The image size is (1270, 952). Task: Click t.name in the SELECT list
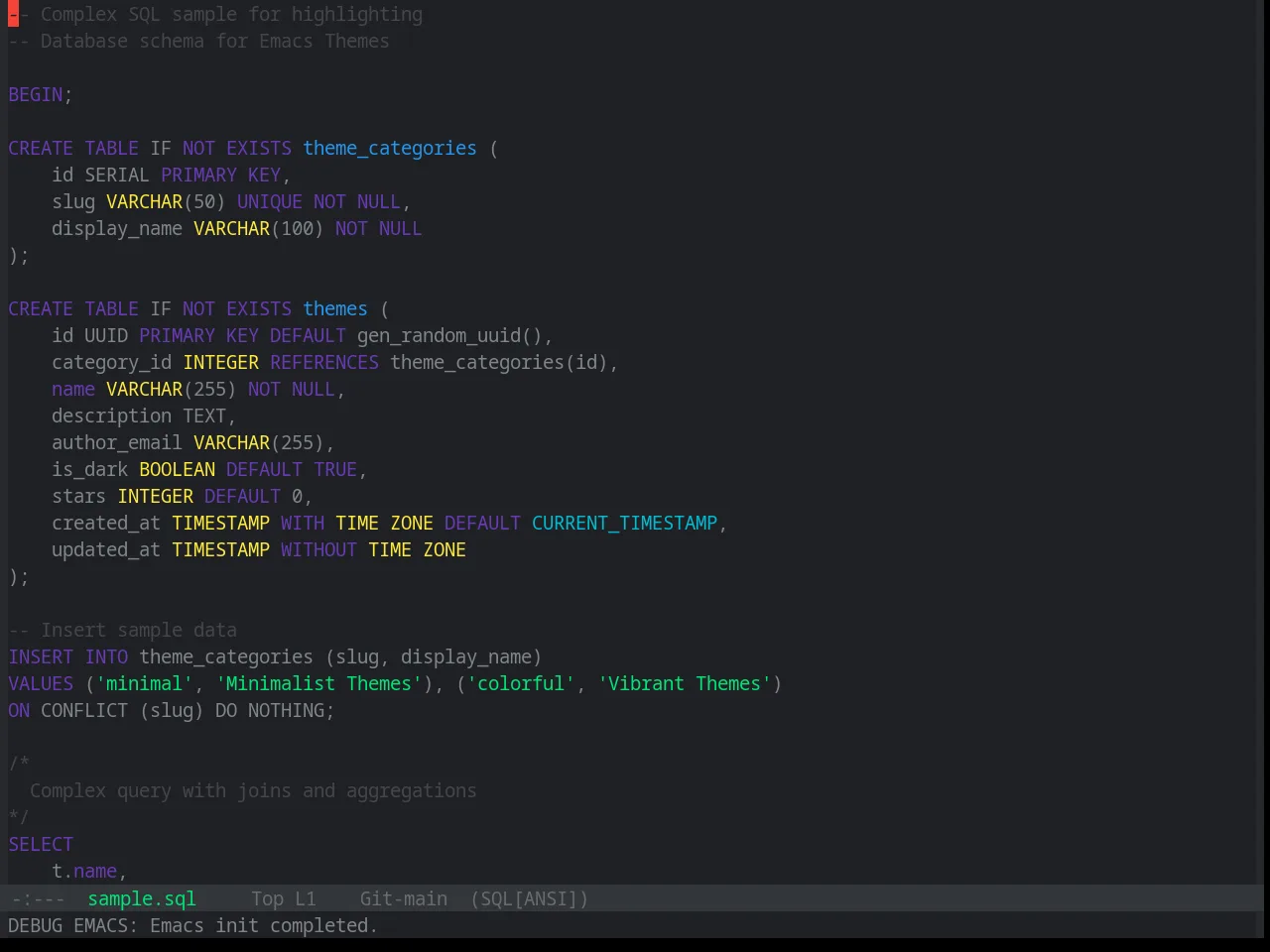coord(84,871)
